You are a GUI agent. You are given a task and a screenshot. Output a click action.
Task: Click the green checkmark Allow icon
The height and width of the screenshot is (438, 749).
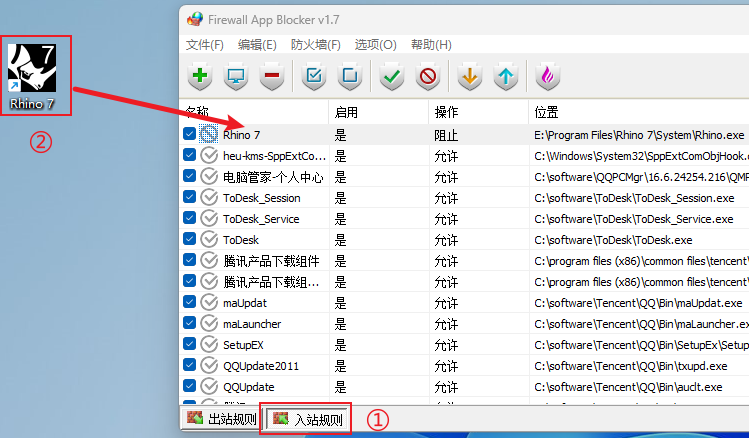tap(392, 76)
